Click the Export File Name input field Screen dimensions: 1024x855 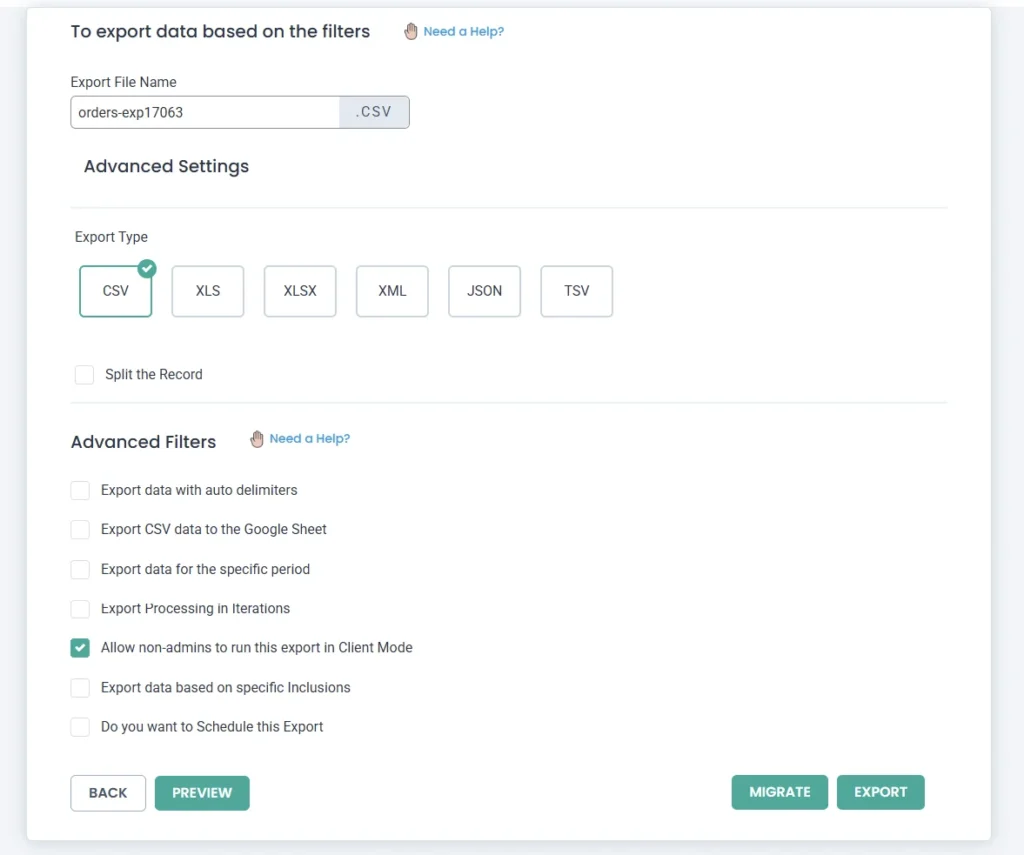coord(205,113)
